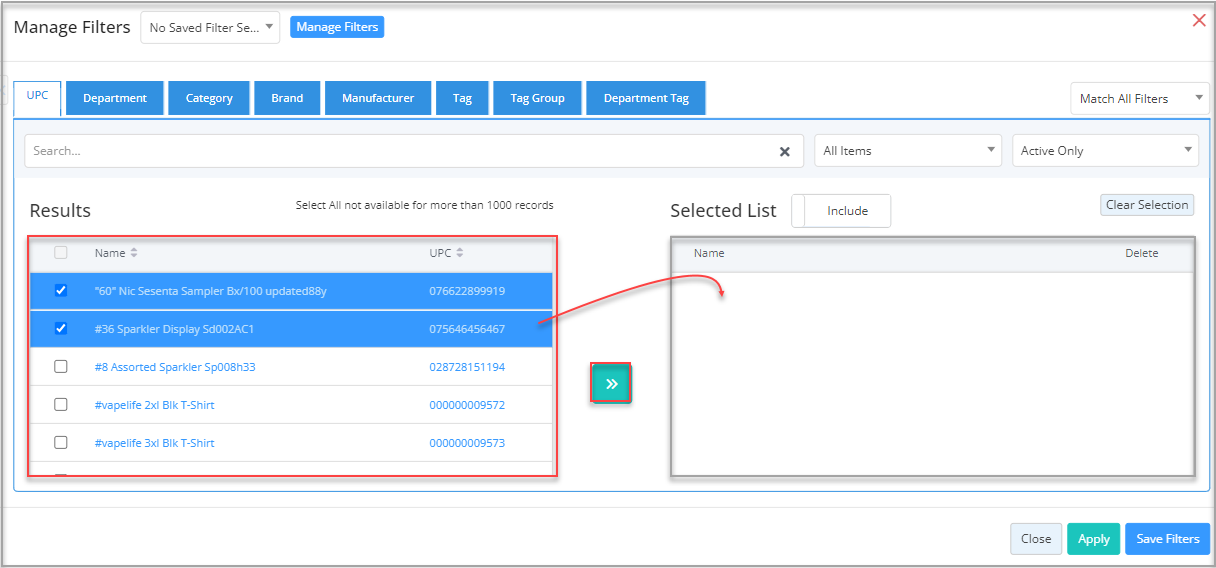
Task: Click the Save Filters button
Action: [1168, 539]
